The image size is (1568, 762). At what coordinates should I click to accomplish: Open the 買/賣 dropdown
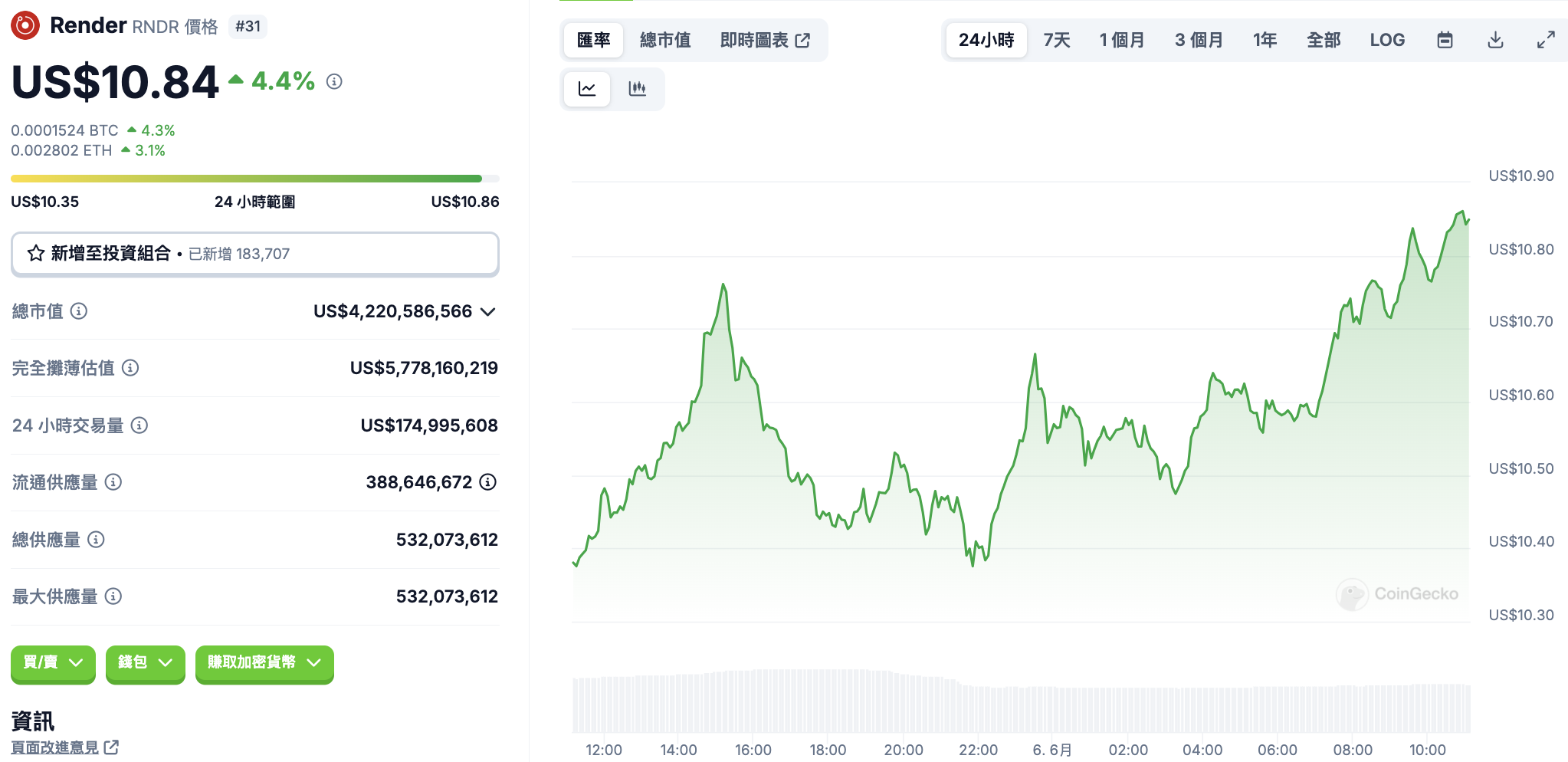[x=53, y=663]
